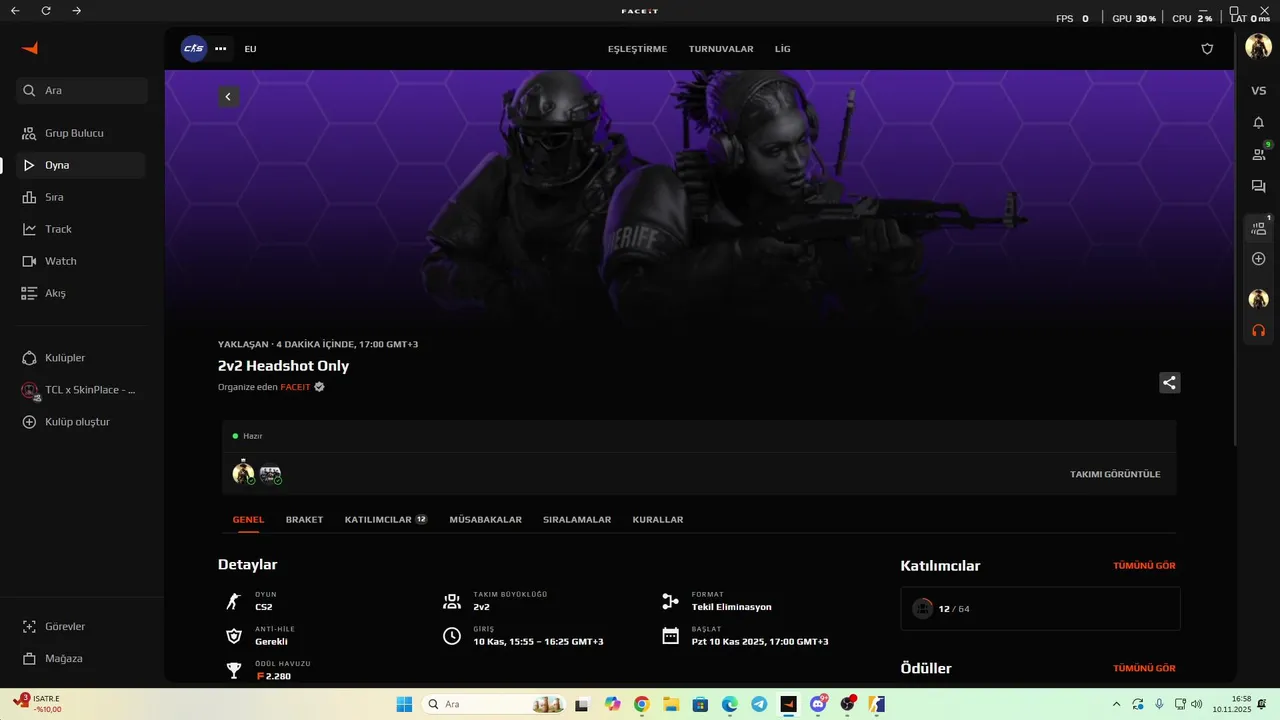Click TAKIMI GÖRÜNTÜLE button

point(1115,474)
